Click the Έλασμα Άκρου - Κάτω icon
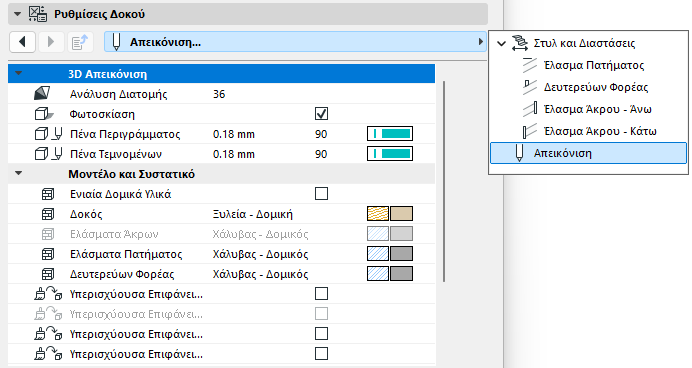The height and width of the screenshot is (368, 692). (530, 131)
